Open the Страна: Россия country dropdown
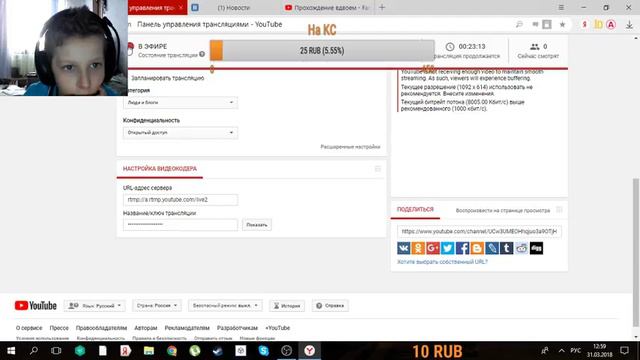The image size is (640, 360). click(157, 305)
